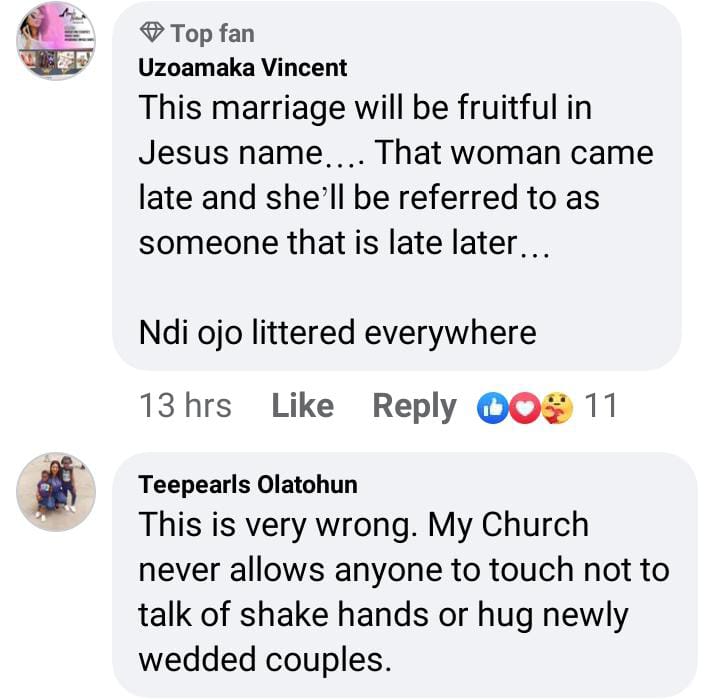This screenshot has width=720, height=699.
Task: Click the Top fan diamond badge icon
Action: 152,34
